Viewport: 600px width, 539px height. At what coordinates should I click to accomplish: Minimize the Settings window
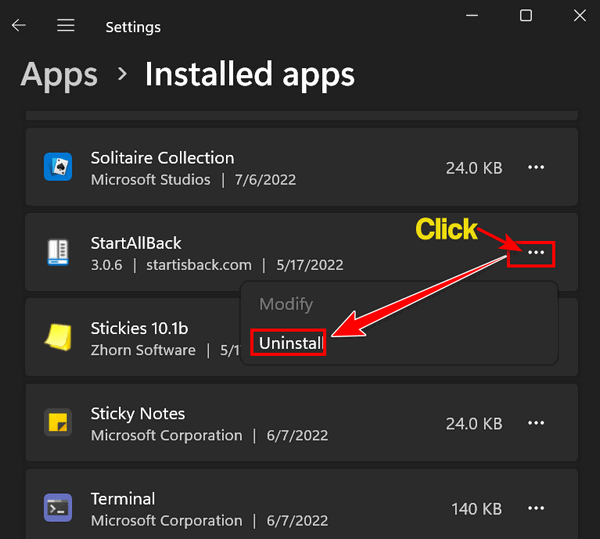point(472,16)
